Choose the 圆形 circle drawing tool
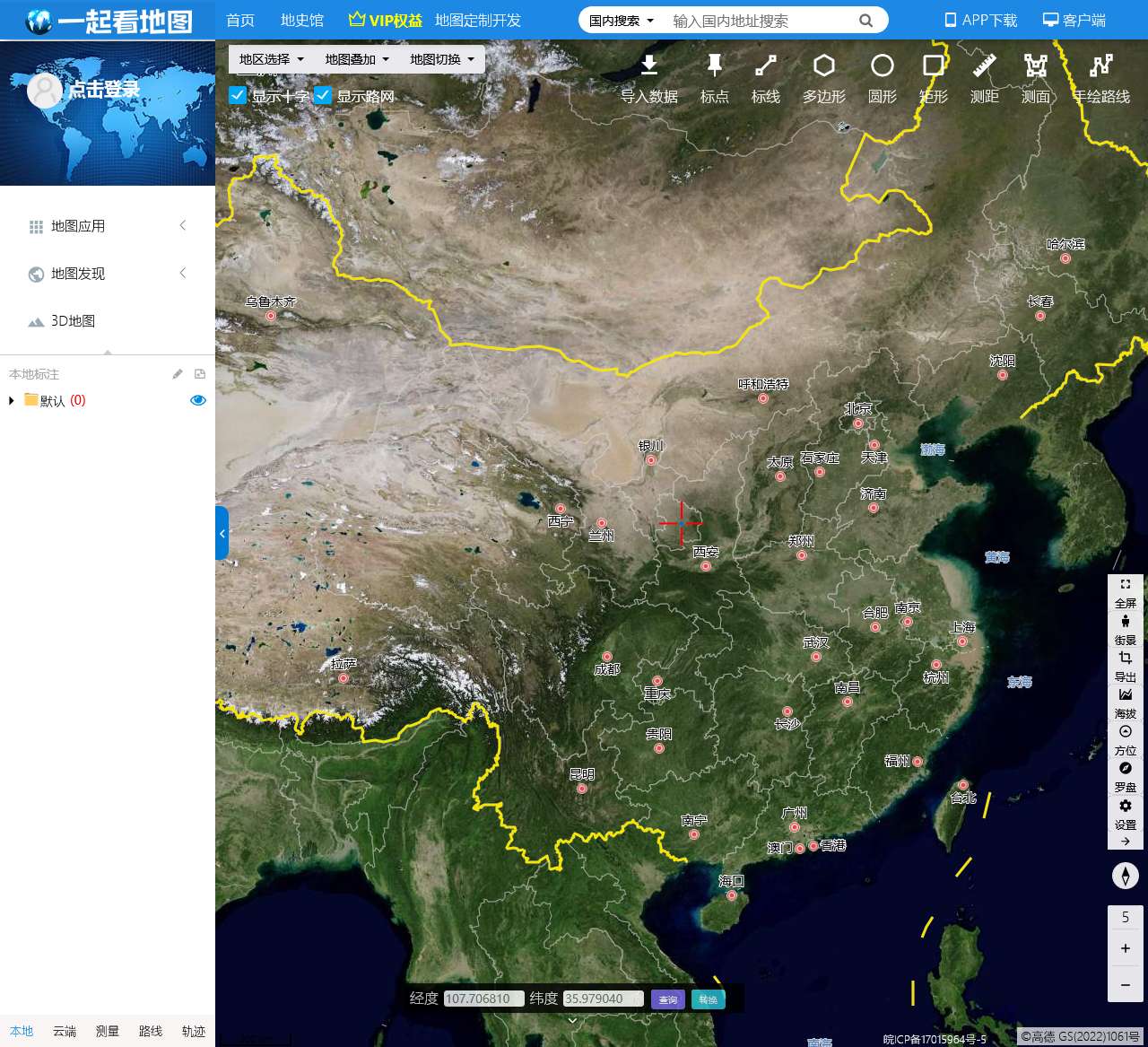Viewport: 1148px width, 1047px height. [x=882, y=66]
